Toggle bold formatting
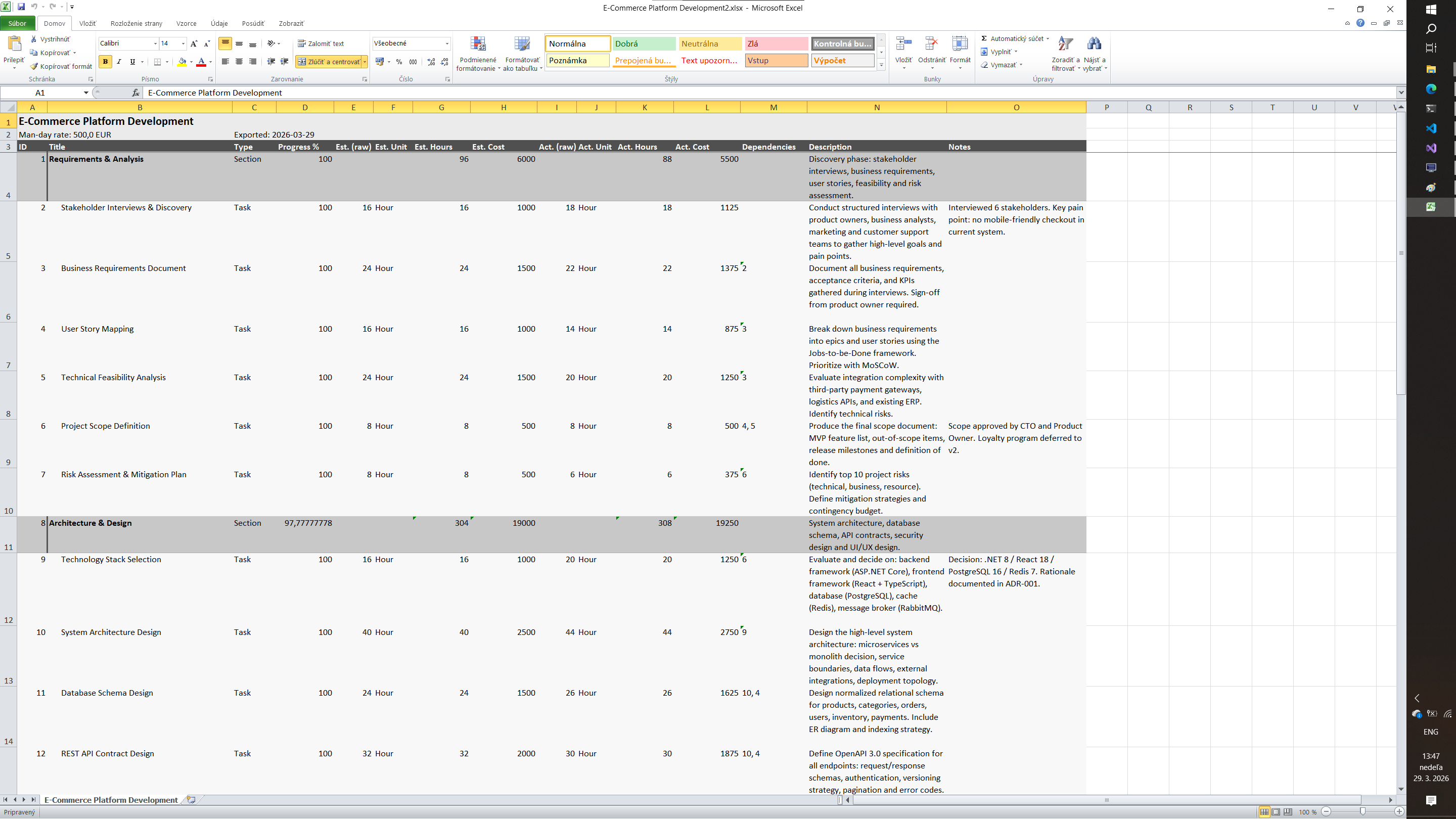 click(105, 62)
